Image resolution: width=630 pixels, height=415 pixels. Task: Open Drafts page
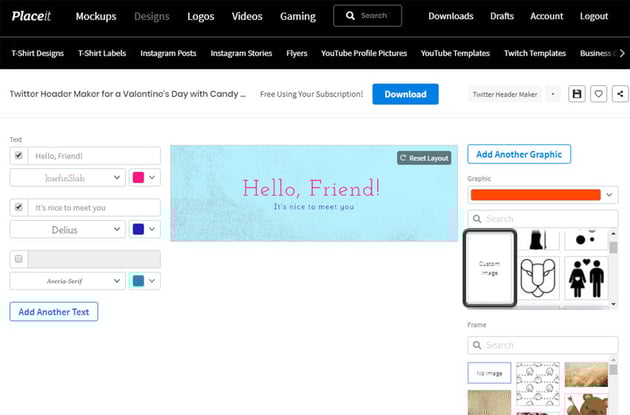click(x=502, y=16)
